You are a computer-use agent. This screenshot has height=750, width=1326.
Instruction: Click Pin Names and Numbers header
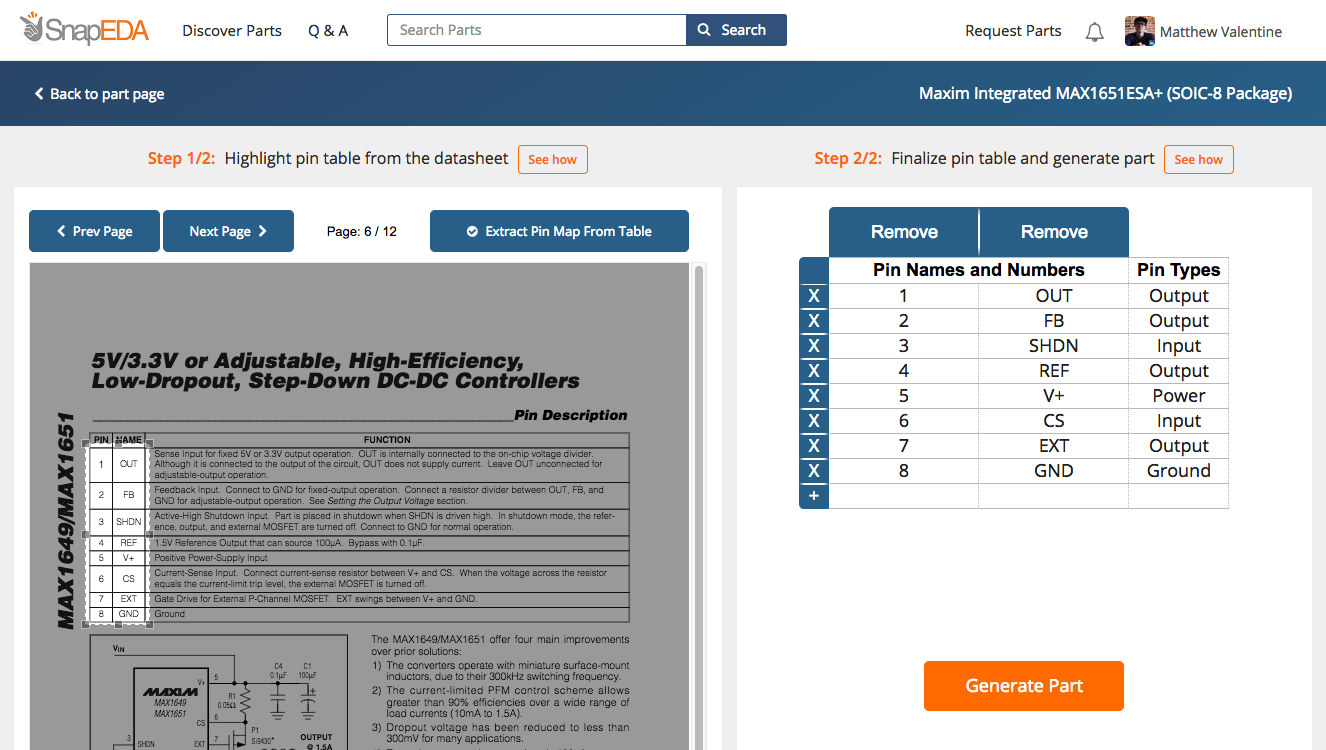979,270
